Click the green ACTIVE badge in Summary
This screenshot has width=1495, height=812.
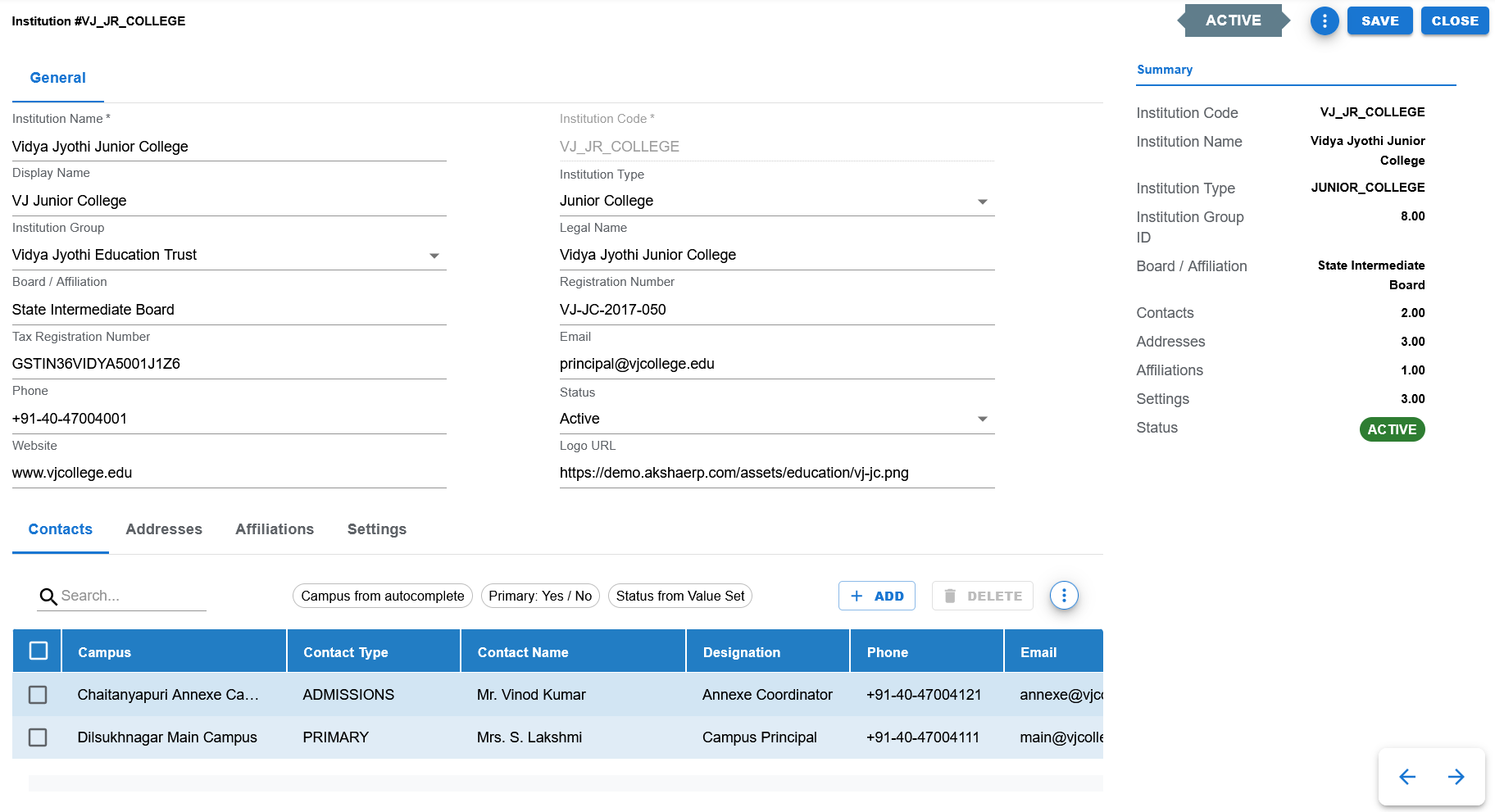click(x=1392, y=429)
